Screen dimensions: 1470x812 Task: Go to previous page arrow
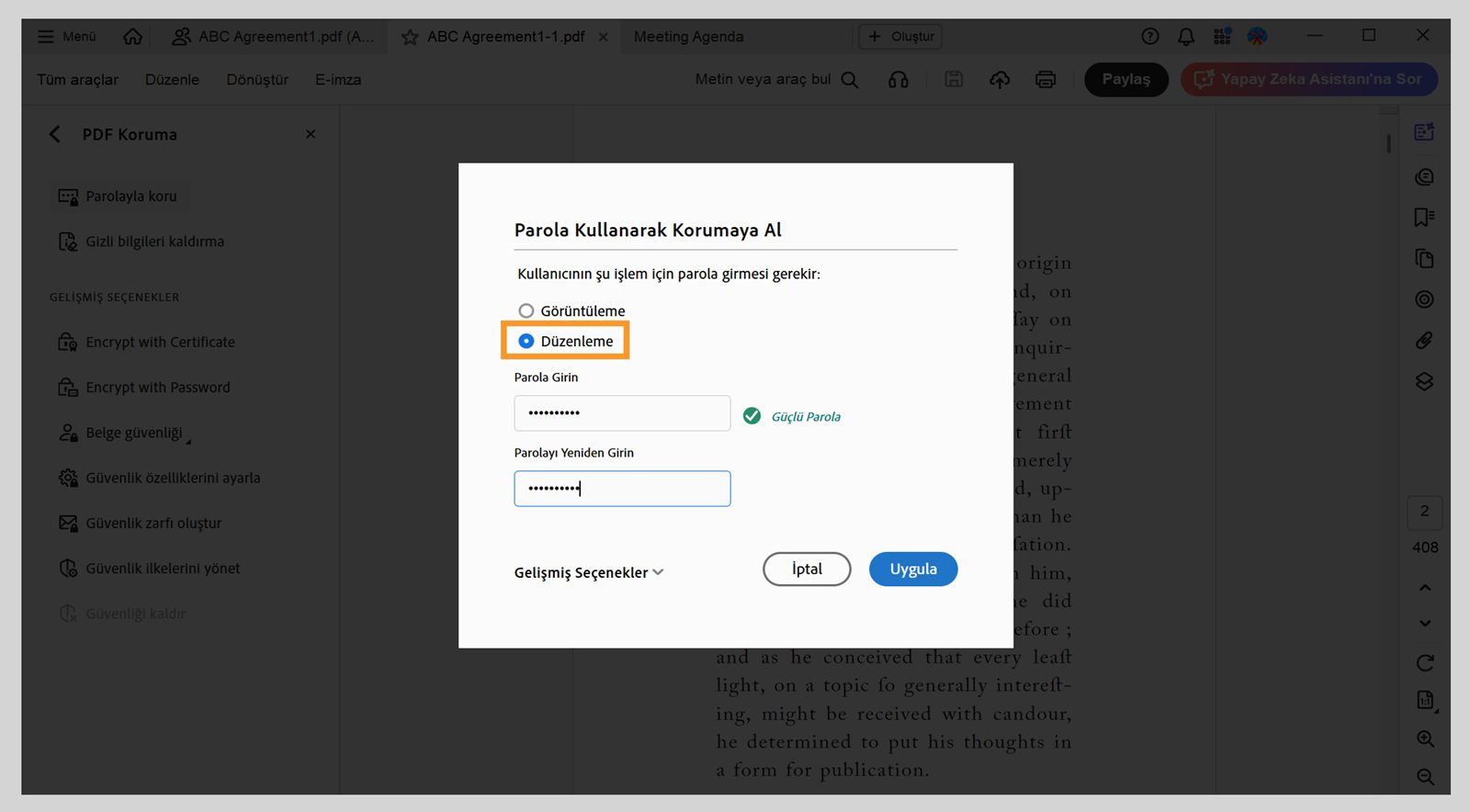[x=1425, y=588]
